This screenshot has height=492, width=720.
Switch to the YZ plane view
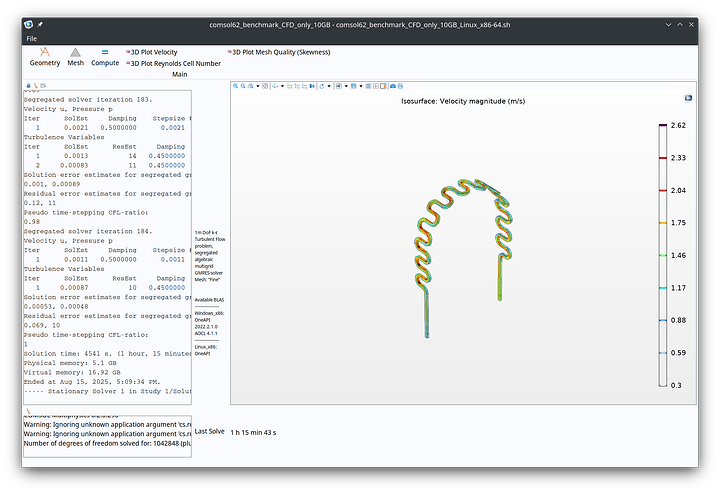297,86
